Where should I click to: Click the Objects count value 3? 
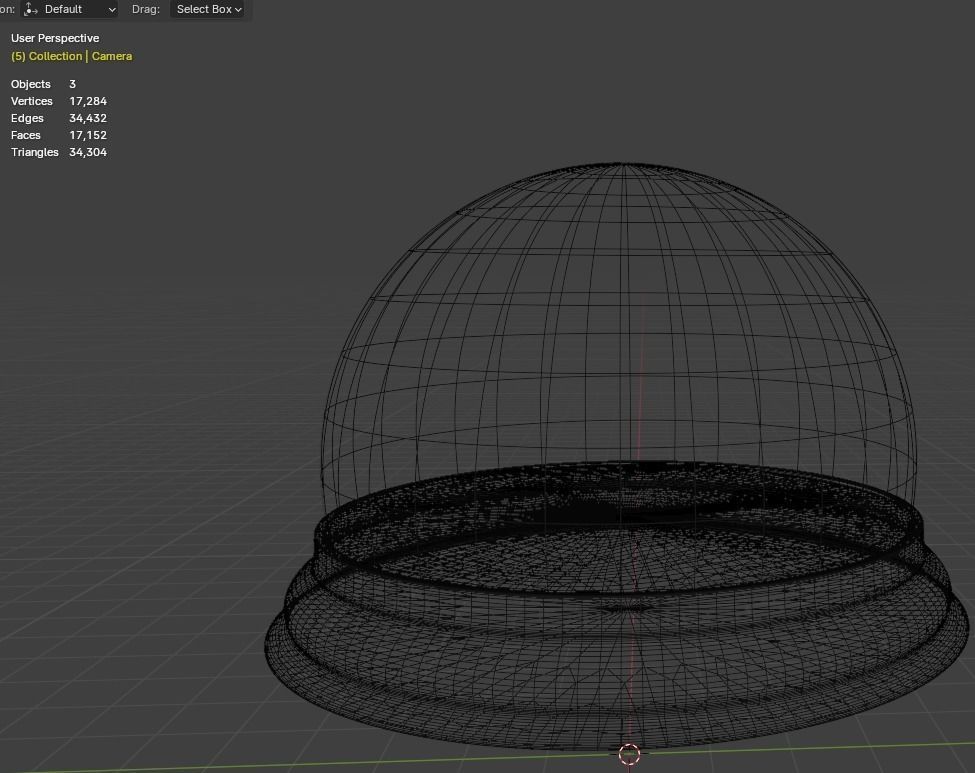(x=72, y=84)
